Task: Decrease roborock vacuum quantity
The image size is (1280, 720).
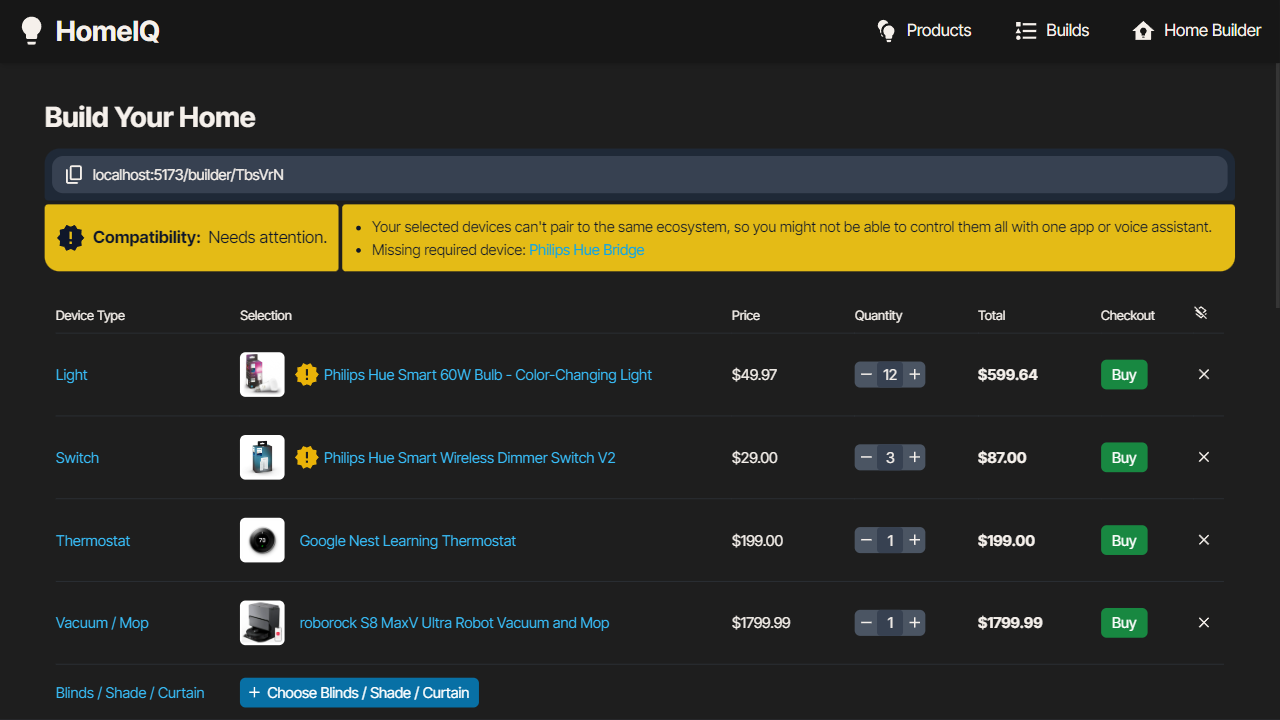Action: point(866,623)
